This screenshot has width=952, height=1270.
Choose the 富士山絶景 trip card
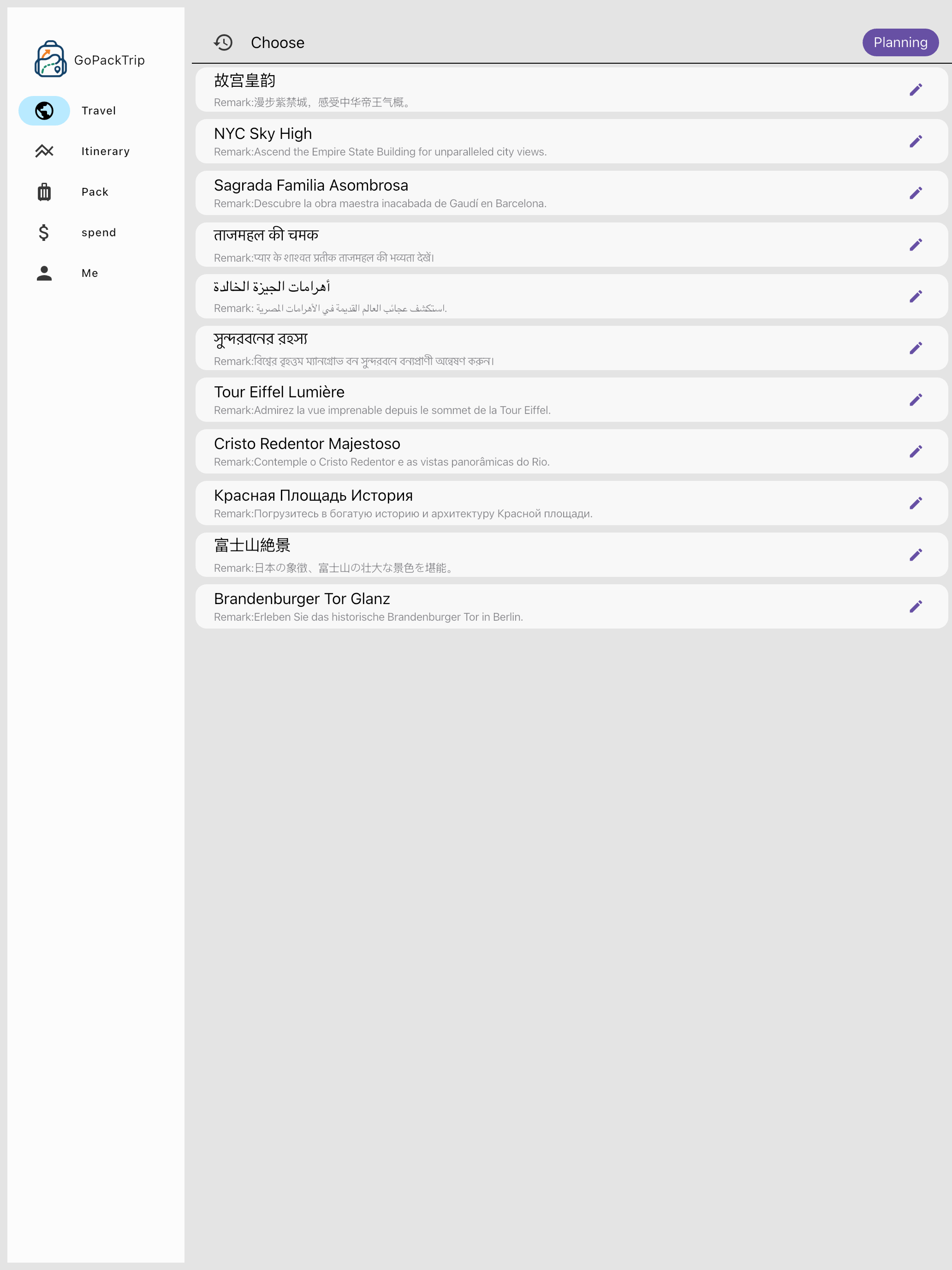point(571,555)
